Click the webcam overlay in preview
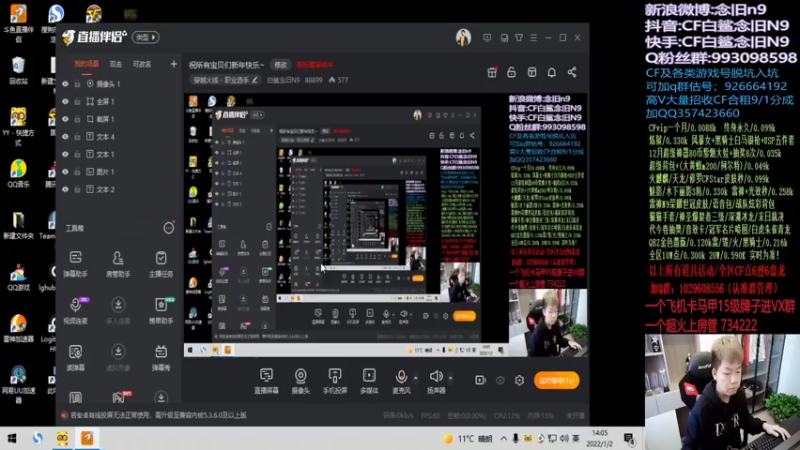The height and width of the screenshot is (450, 800). click(x=547, y=322)
